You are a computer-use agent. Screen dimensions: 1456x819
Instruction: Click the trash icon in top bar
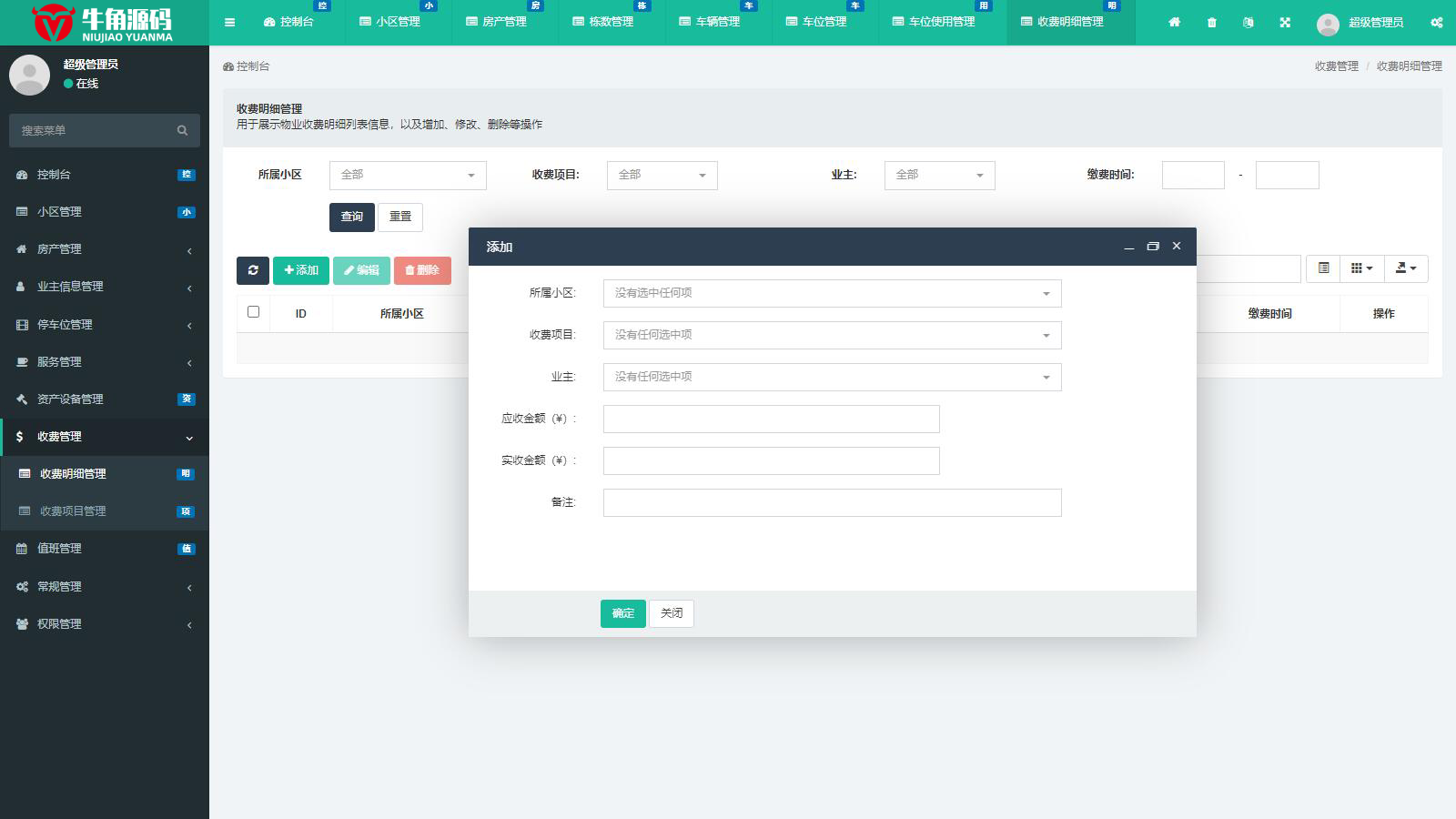click(x=1211, y=22)
